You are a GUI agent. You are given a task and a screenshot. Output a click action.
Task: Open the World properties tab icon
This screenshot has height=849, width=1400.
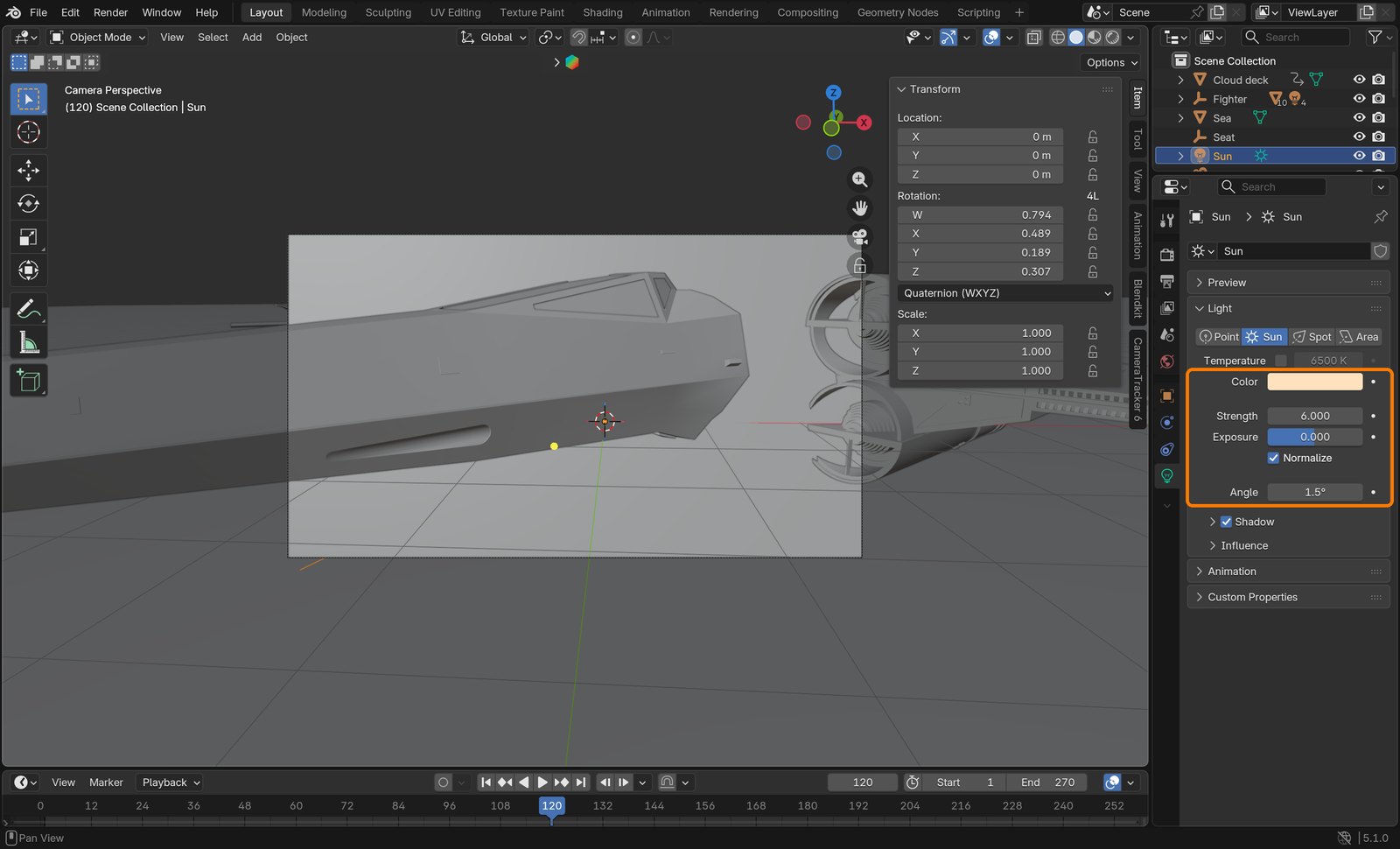point(1167,361)
